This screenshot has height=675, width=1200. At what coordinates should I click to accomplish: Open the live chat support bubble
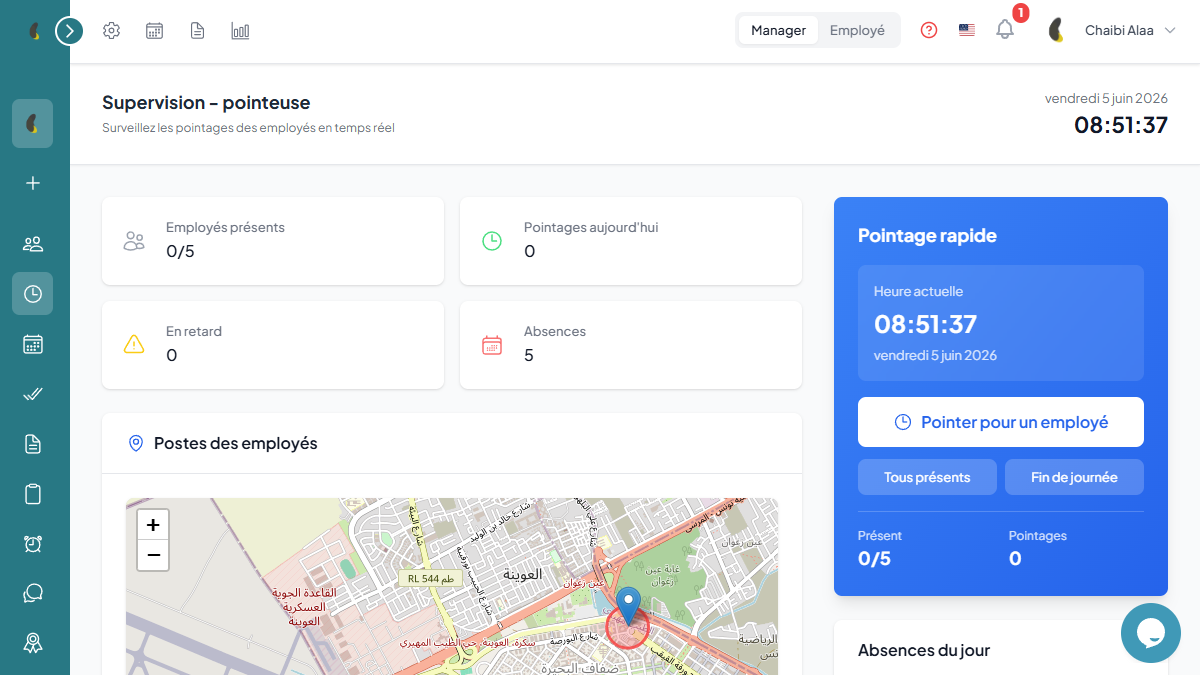(x=1151, y=633)
